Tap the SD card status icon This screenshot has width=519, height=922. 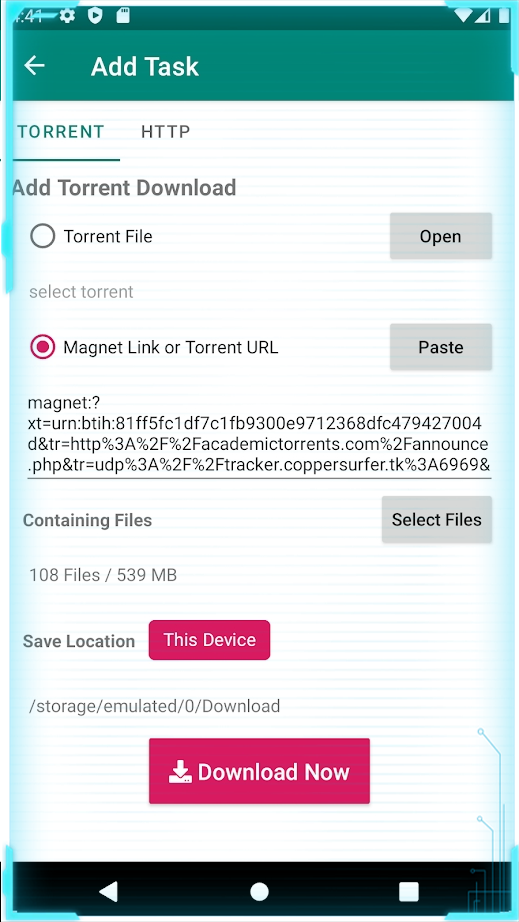pos(122,15)
